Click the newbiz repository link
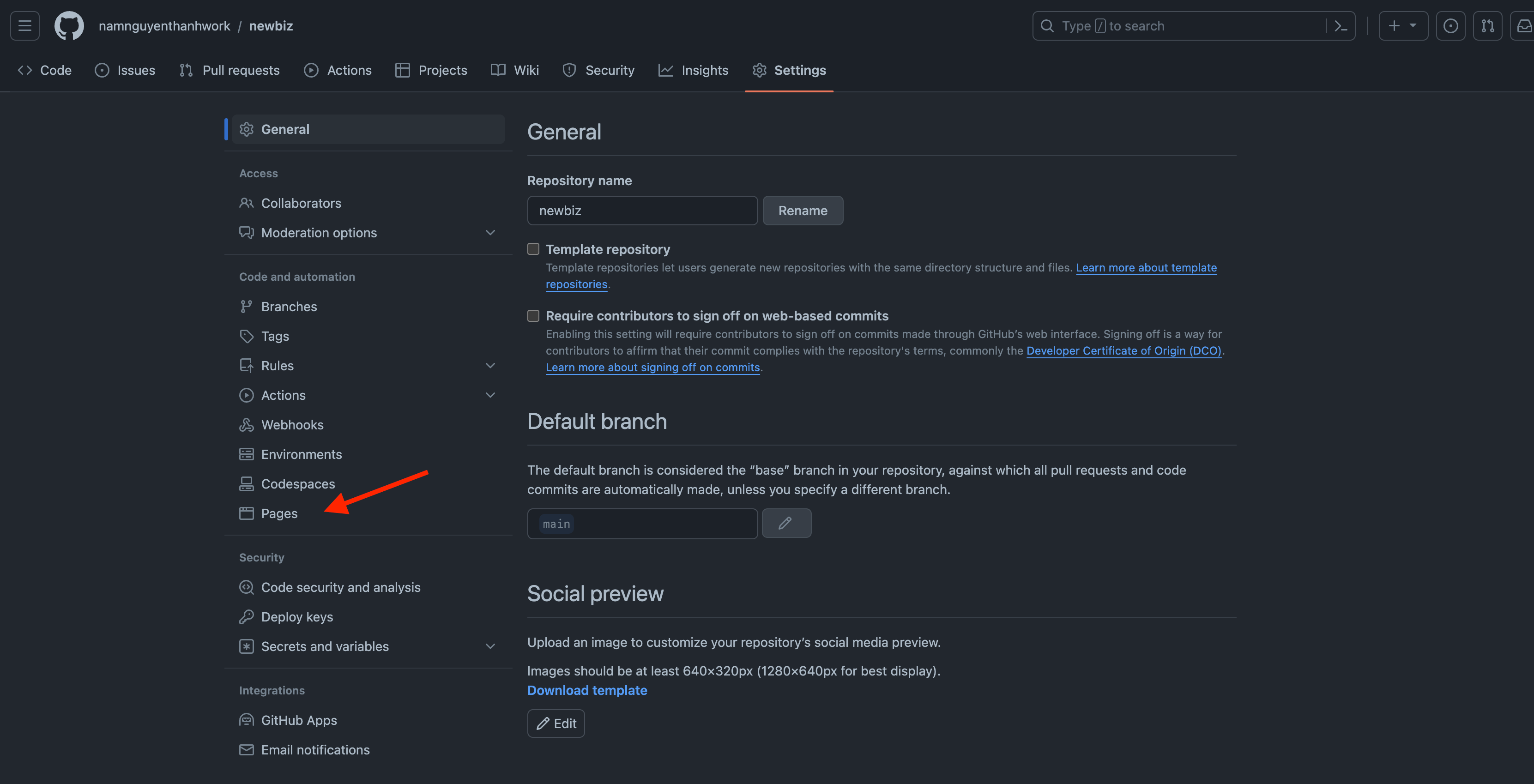 click(271, 25)
